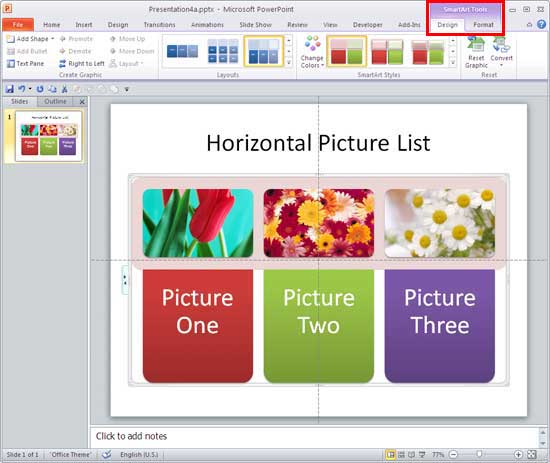Select the Picture Two green shape

click(318, 326)
